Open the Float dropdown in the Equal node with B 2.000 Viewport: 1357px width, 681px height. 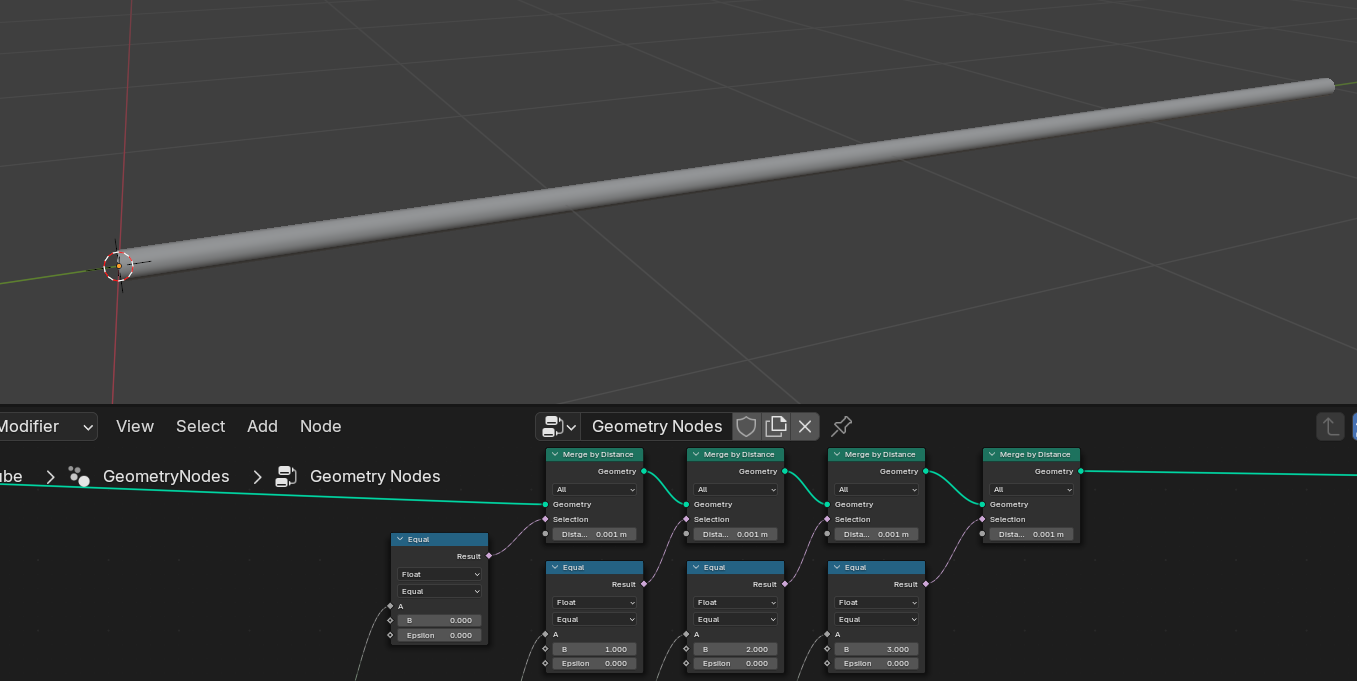coord(735,602)
